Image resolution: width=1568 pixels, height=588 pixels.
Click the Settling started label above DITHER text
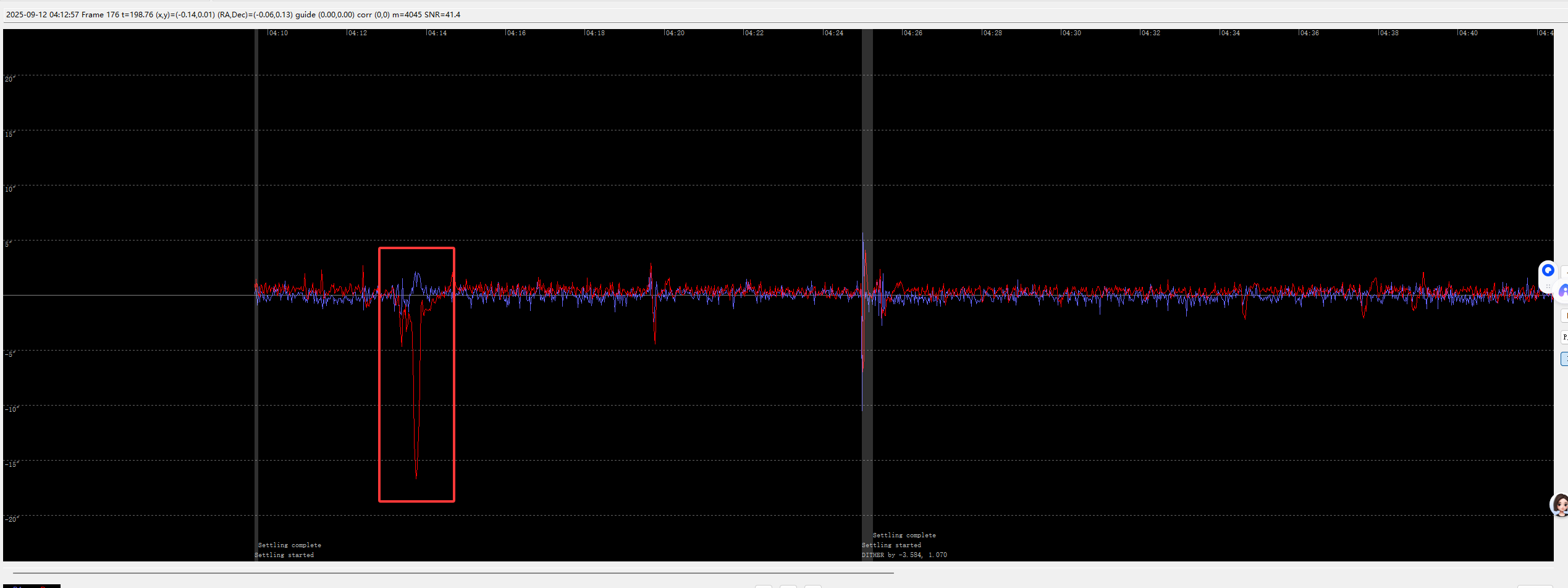pos(891,545)
